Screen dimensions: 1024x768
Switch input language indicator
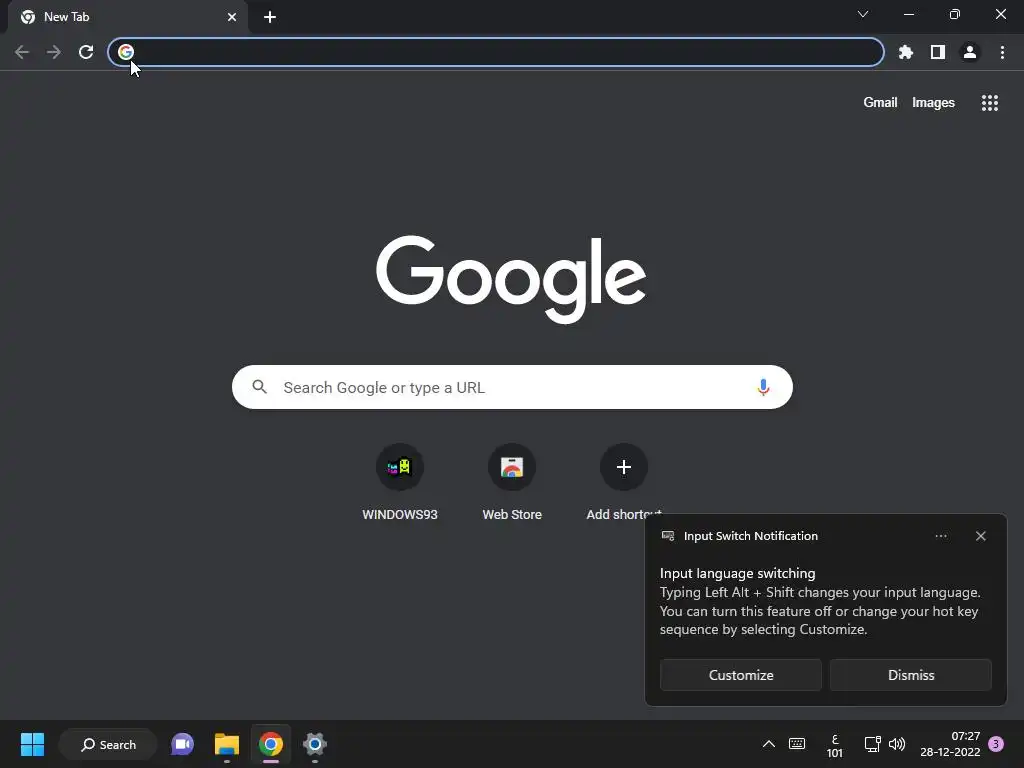[835, 745]
